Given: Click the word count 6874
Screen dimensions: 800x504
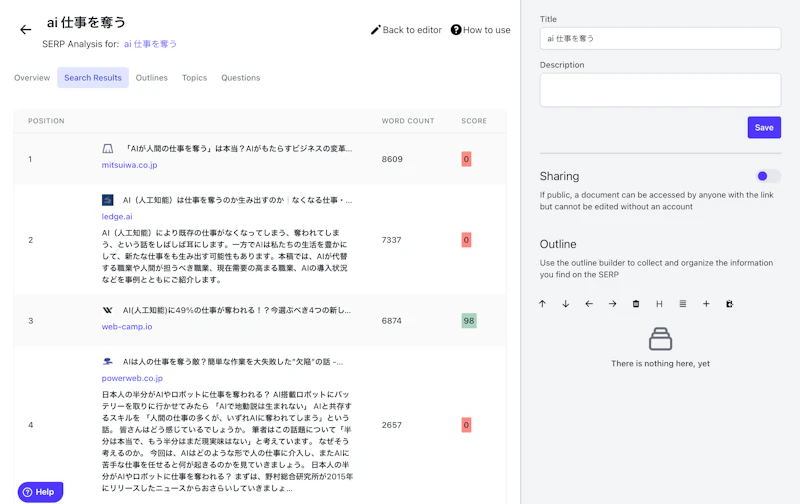Looking at the screenshot, I should (x=391, y=321).
